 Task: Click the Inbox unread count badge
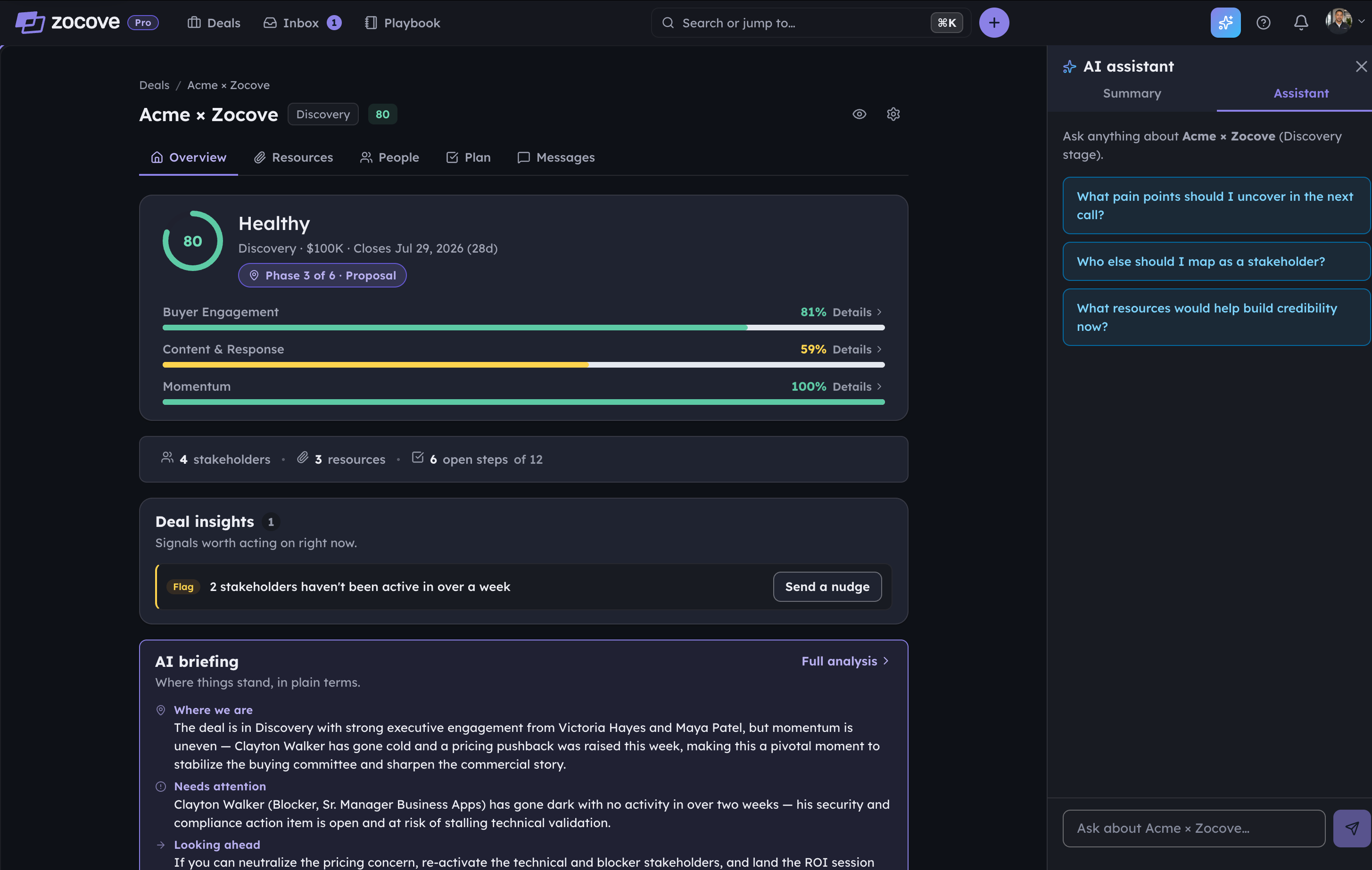pos(334,23)
